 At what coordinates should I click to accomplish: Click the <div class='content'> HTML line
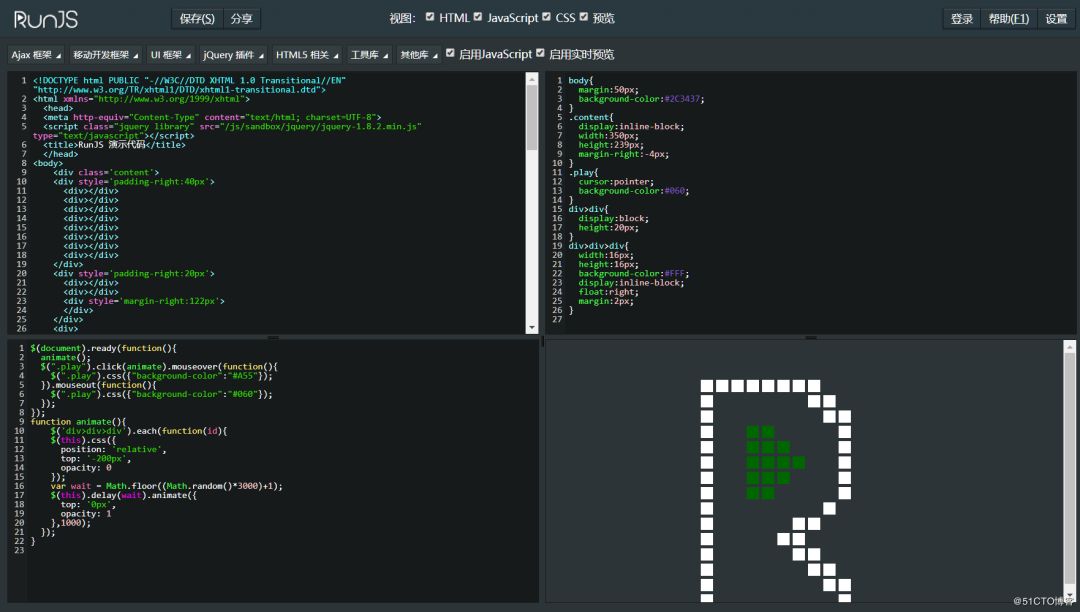106,173
